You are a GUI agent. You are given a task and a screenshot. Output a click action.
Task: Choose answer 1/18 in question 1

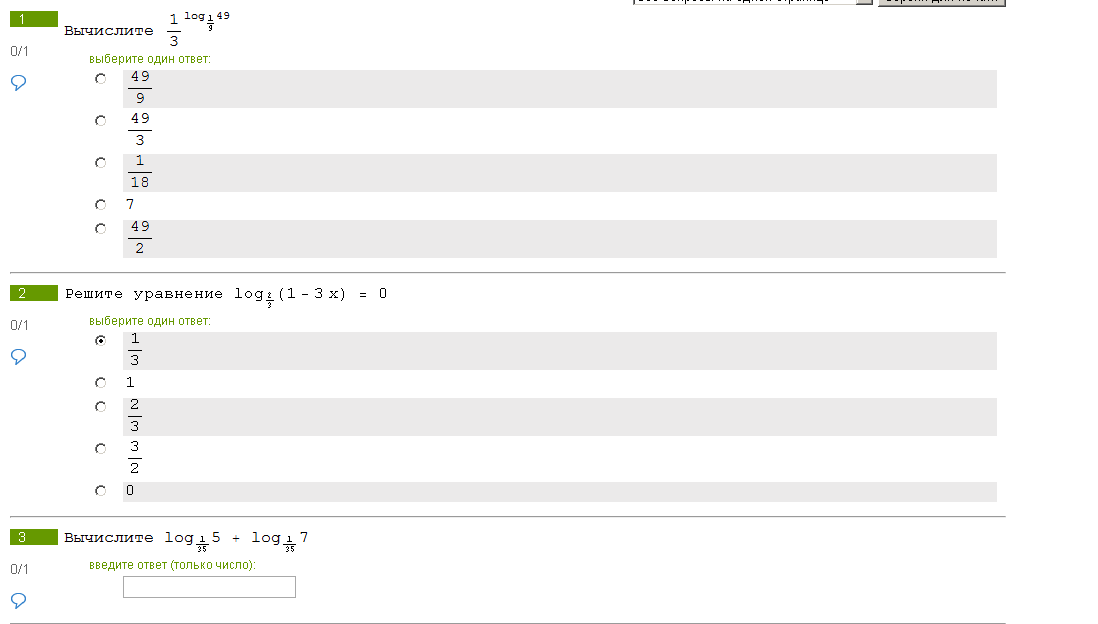(x=100, y=162)
